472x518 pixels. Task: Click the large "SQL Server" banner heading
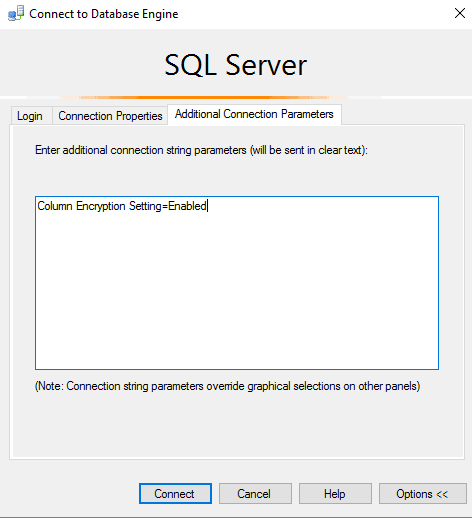(236, 65)
